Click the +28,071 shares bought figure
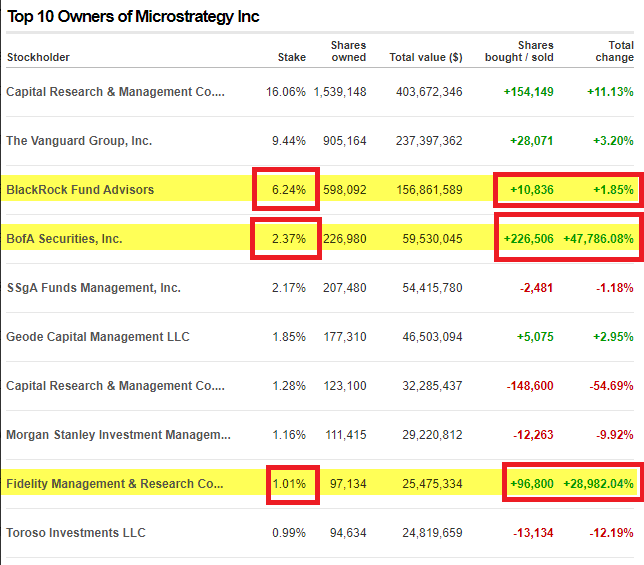The image size is (644, 565). pos(532,141)
